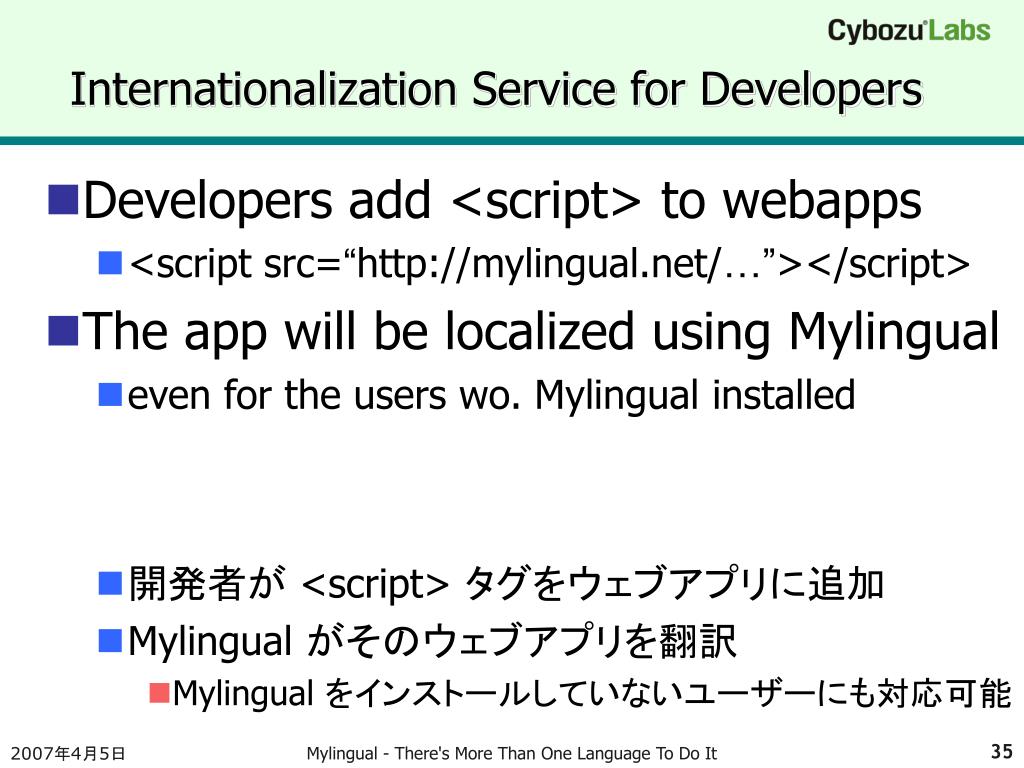Click the Cybozu Labs logo

coord(908,31)
